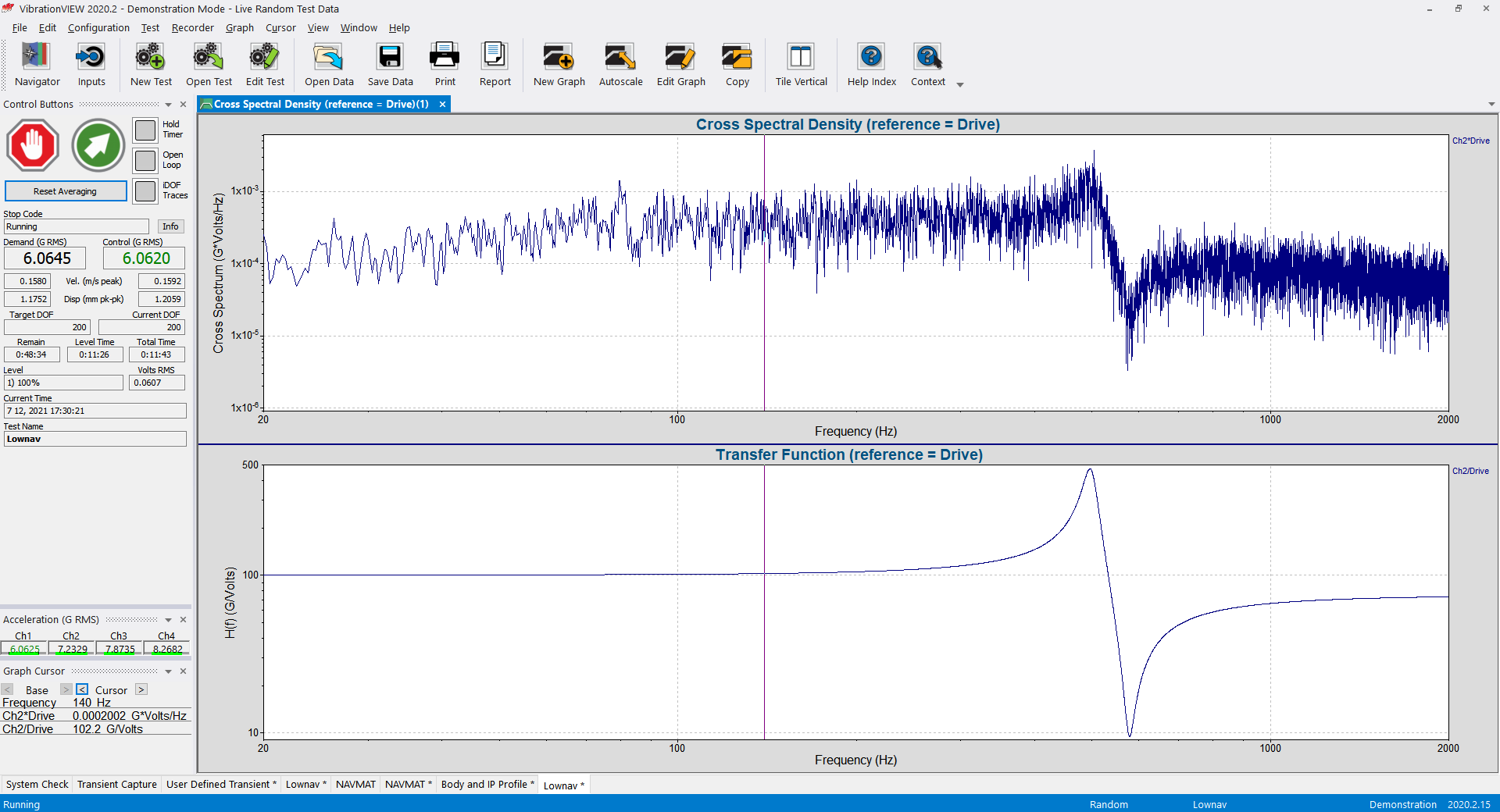Click the Reset Averaging button

pos(66,191)
